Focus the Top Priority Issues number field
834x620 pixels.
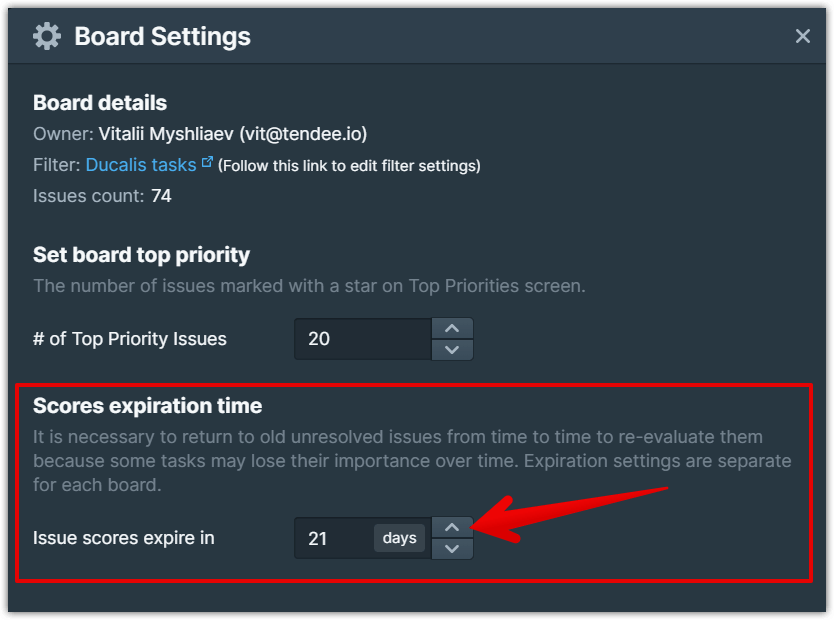pos(362,339)
